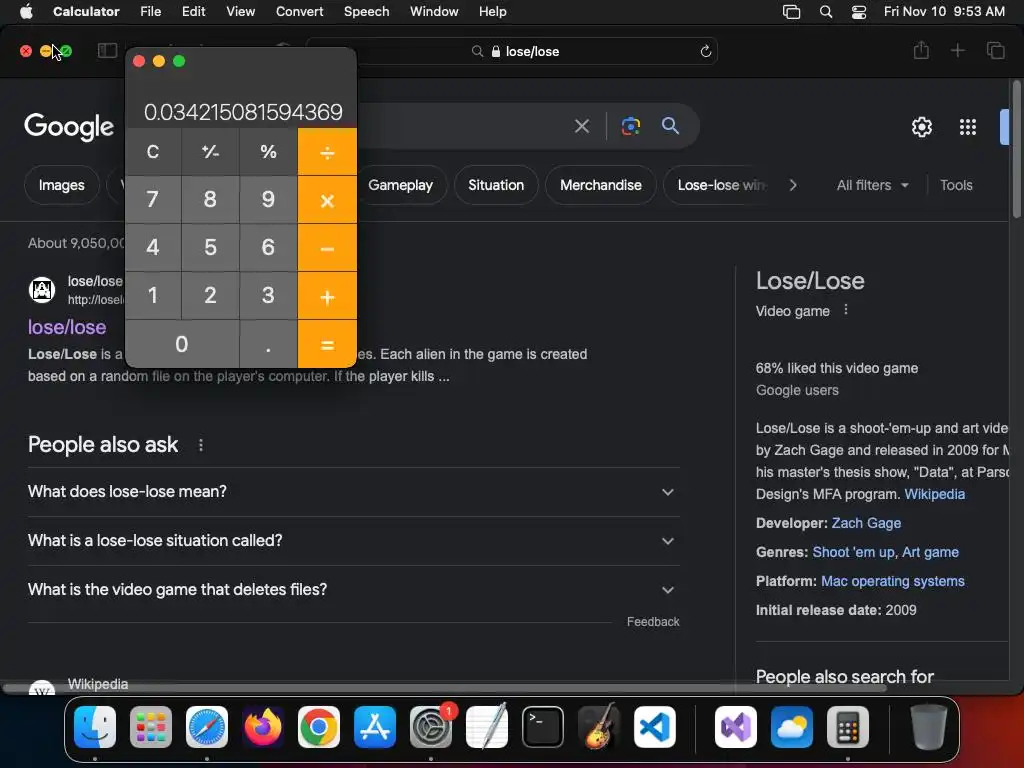Advance filter chips with right arrow
Viewport: 1024px width, 768px height.
793,185
